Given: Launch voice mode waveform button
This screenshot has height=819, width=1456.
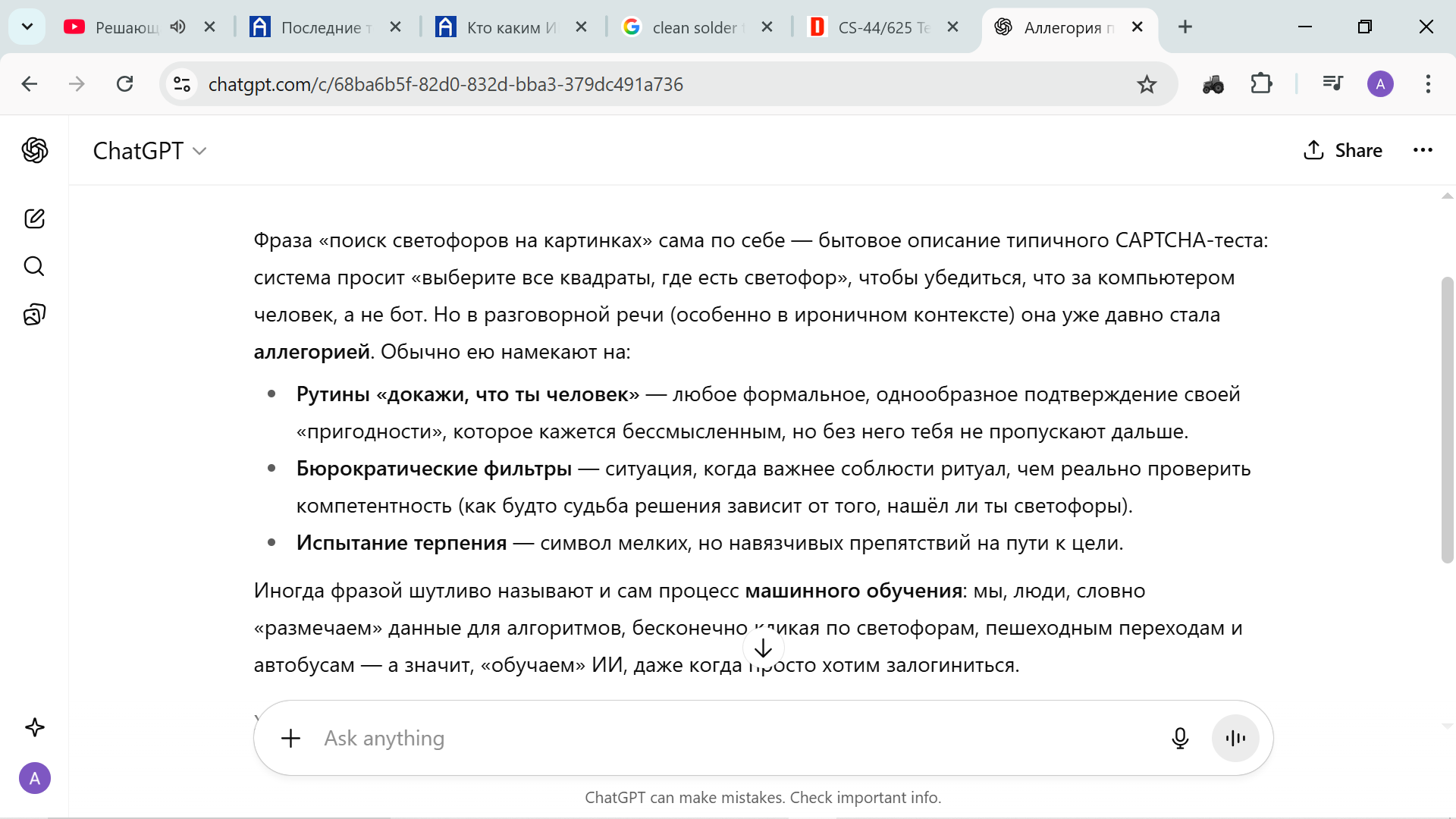Looking at the screenshot, I should point(1235,738).
